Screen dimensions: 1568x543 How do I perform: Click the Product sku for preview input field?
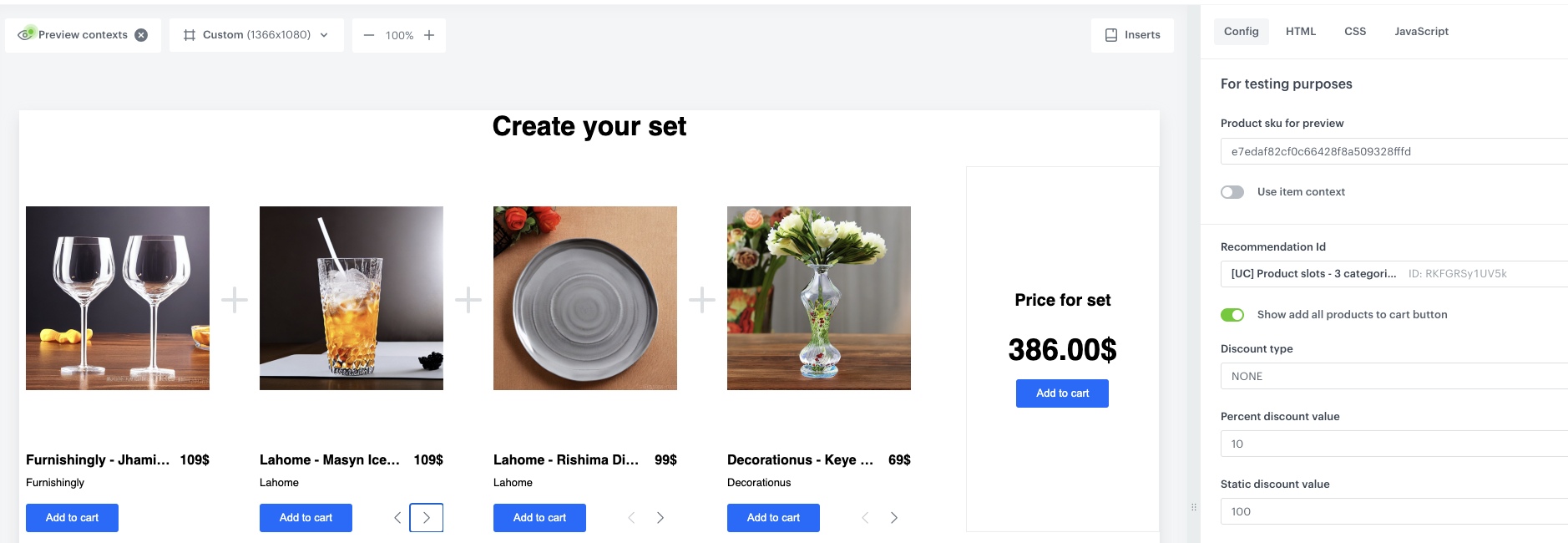[x=1393, y=151]
